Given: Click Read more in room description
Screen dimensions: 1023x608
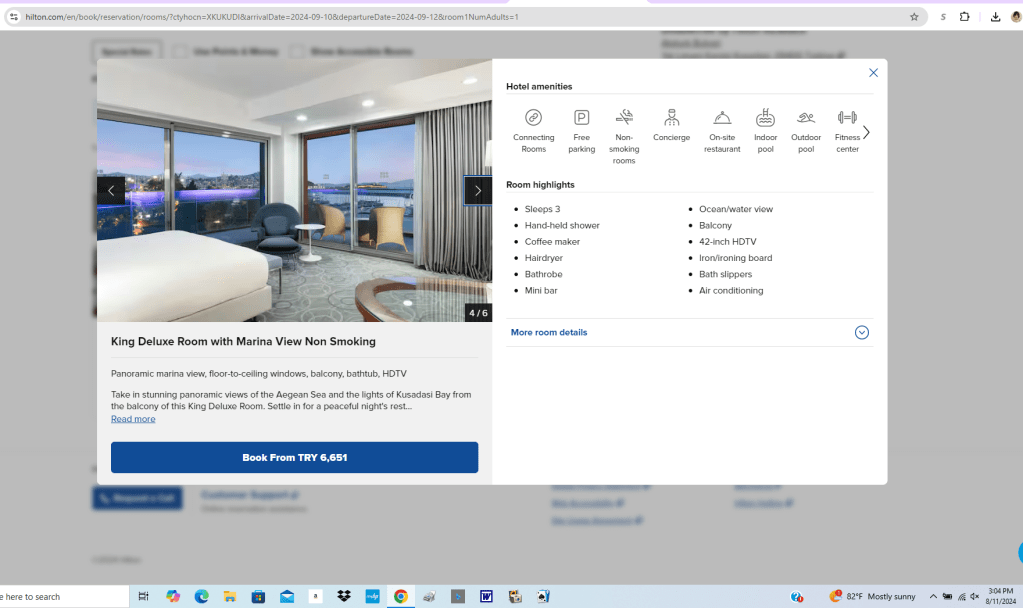Looking at the screenshot, I should 133,419.
